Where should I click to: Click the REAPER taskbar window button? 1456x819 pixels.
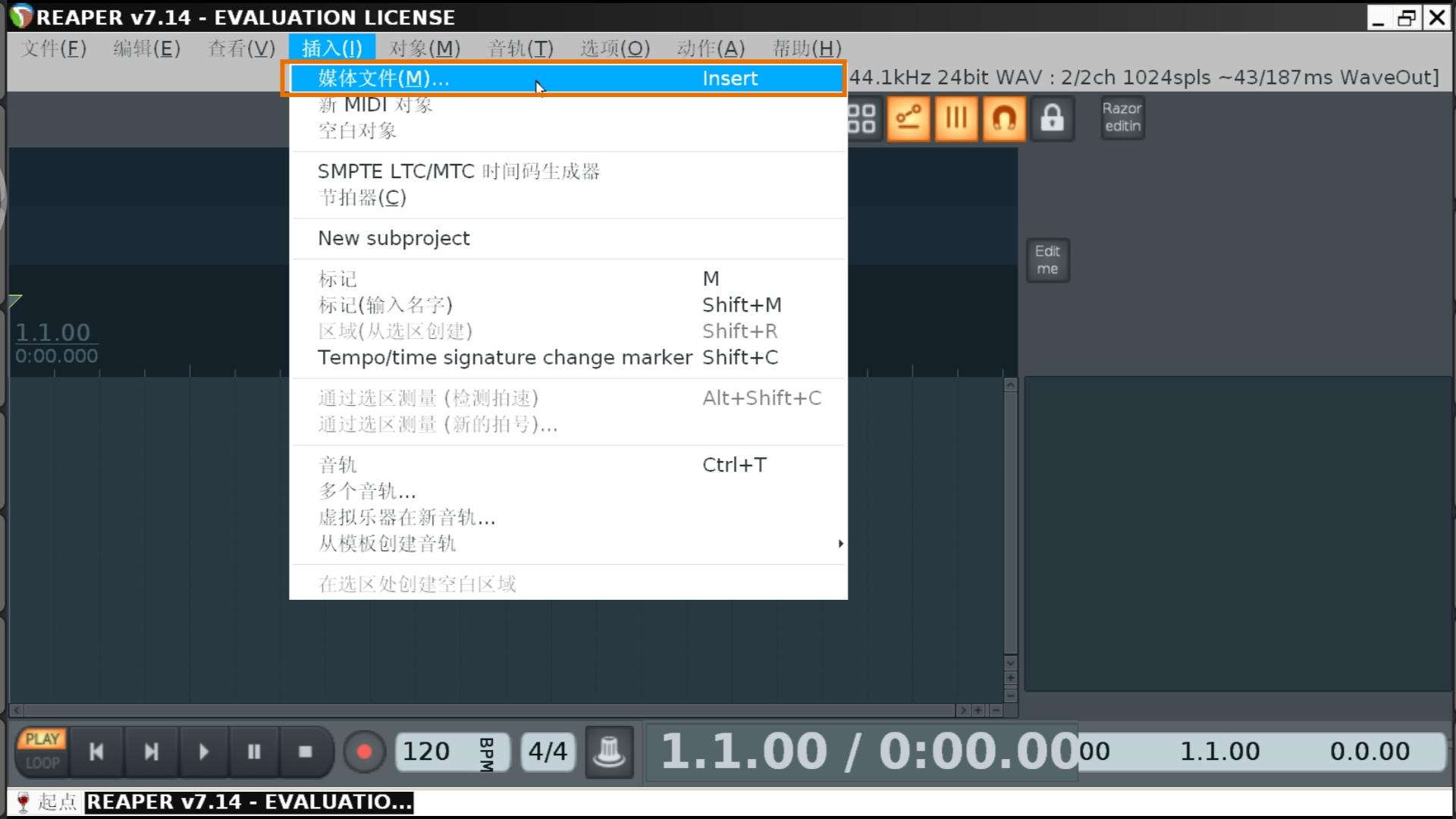tap(249, 802)
